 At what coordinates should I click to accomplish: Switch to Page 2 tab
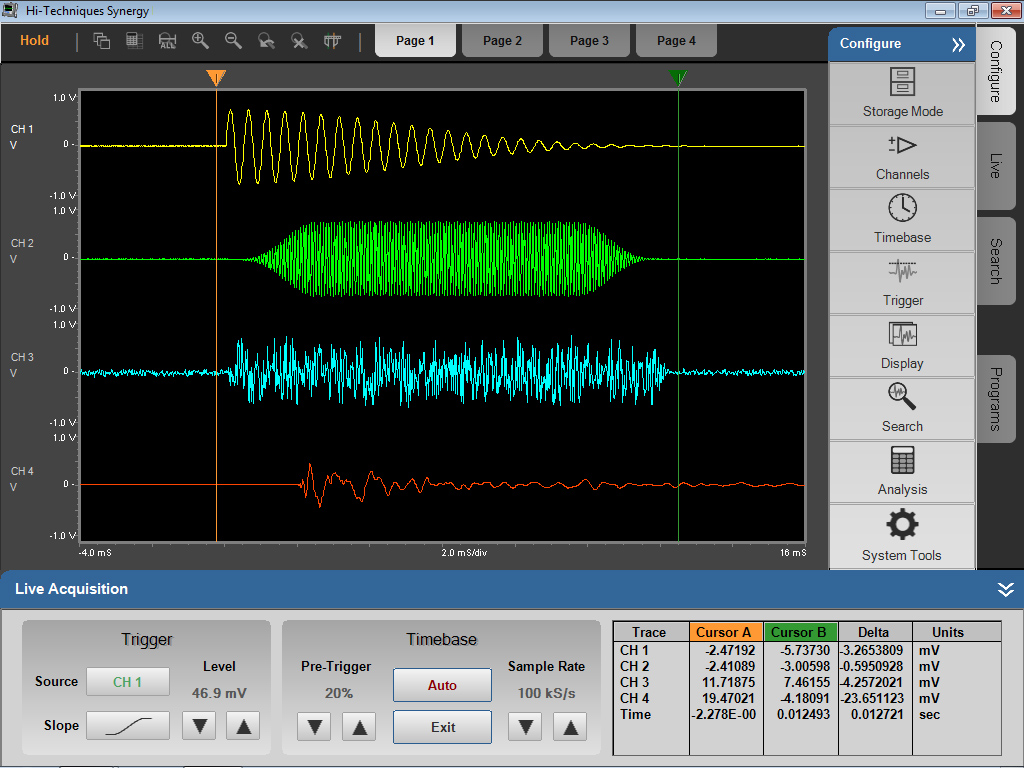click(502, 40)
